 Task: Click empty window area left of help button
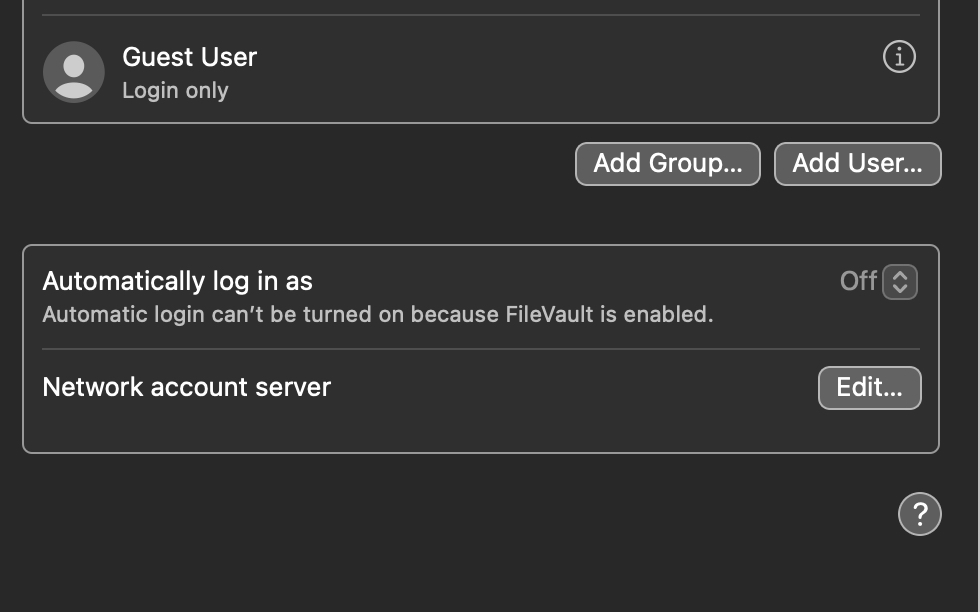click(456, 514)
